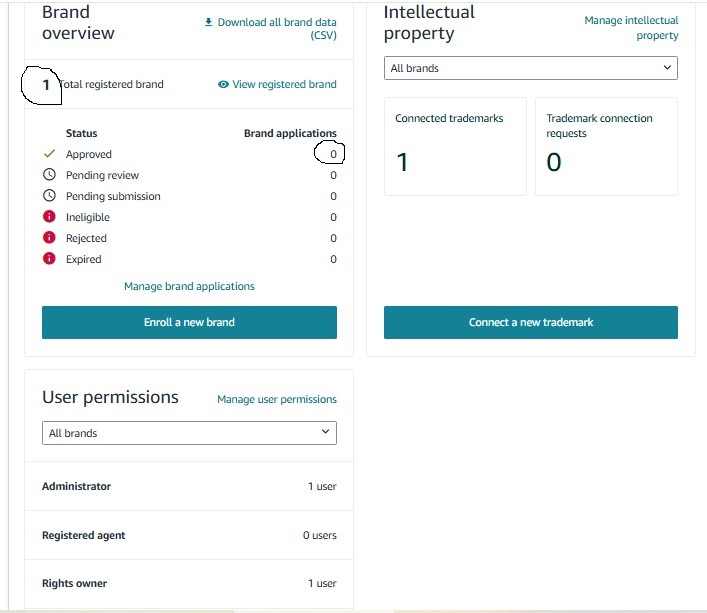The image size is (707, 613).
Task: Click the red Rejected info icon
Action: pos(49,238)
